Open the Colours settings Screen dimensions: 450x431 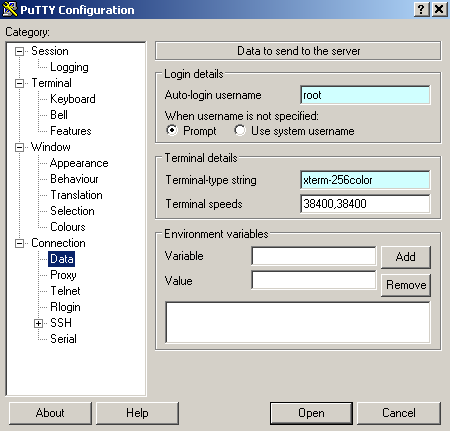[x=68, y=227]
